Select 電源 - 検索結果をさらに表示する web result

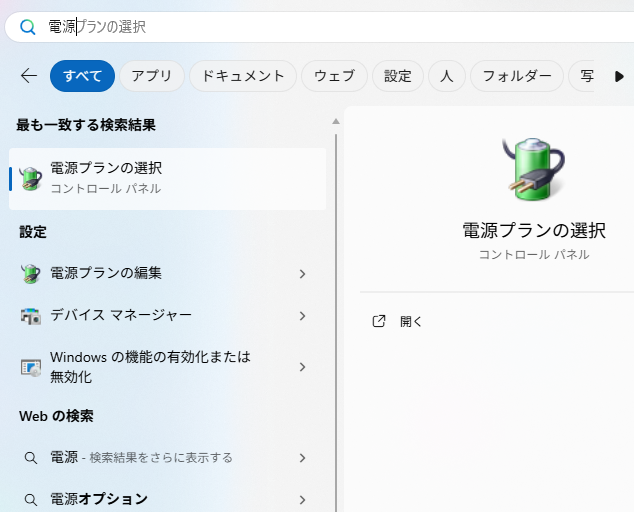pyautogui.click(x=167, y=458)
